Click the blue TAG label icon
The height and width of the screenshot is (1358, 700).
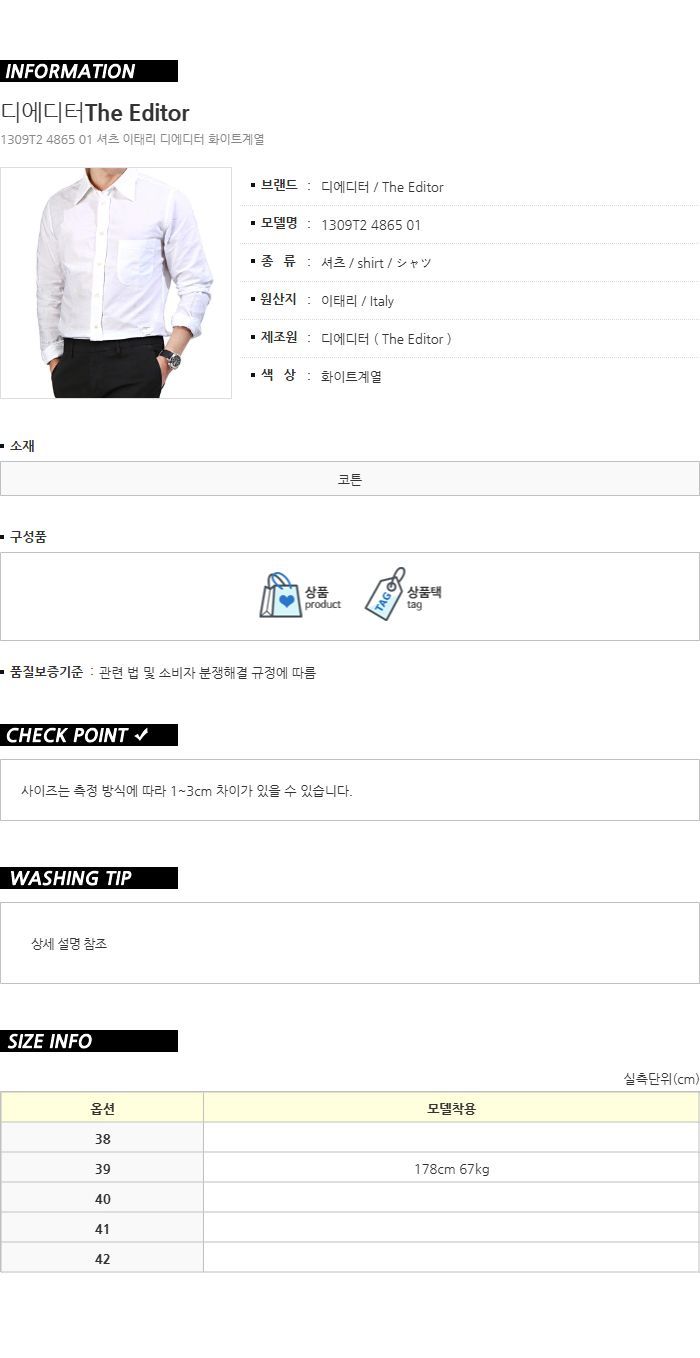pos(384,594)
